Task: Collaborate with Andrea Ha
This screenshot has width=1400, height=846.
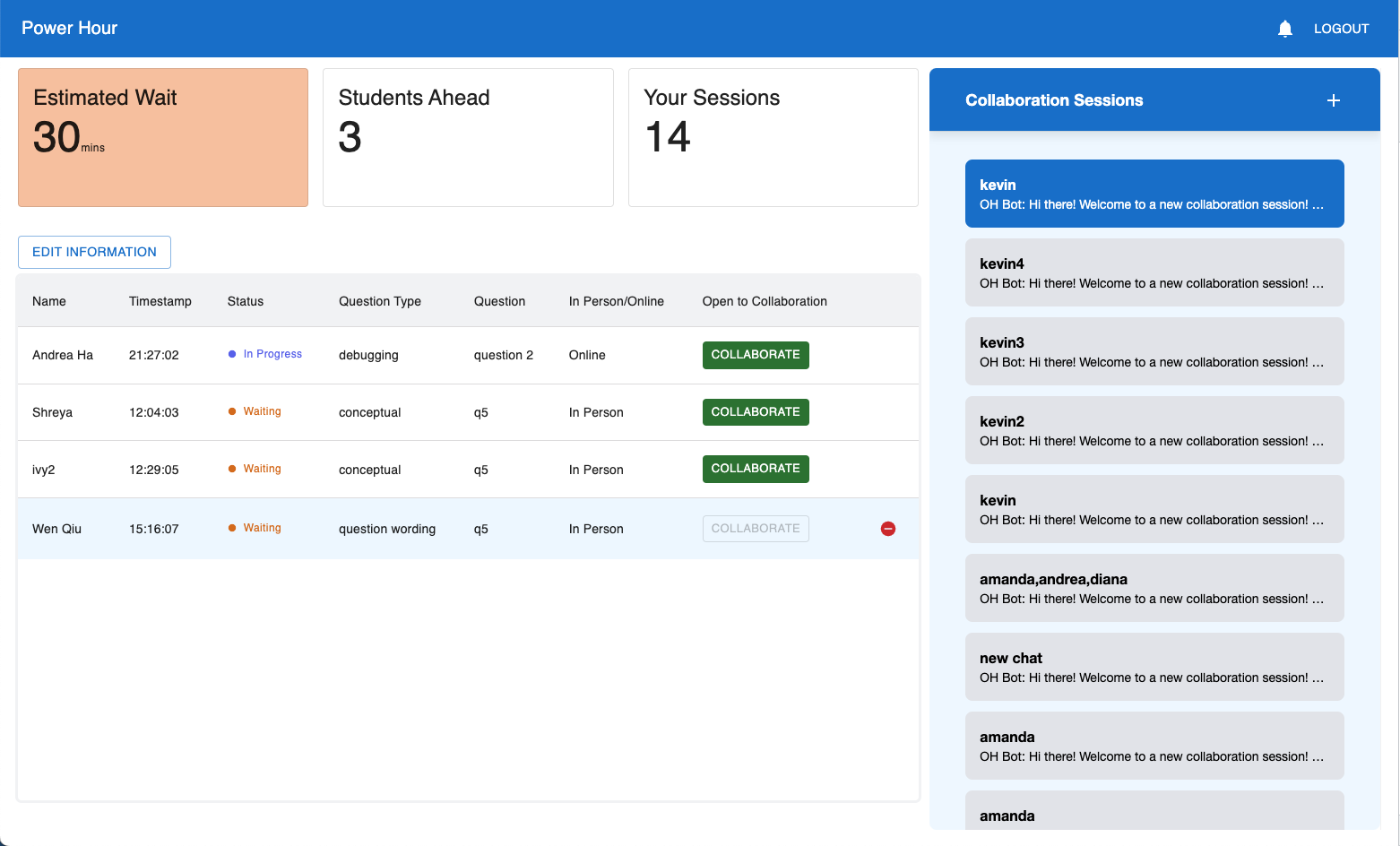Action: click(756, 355)
